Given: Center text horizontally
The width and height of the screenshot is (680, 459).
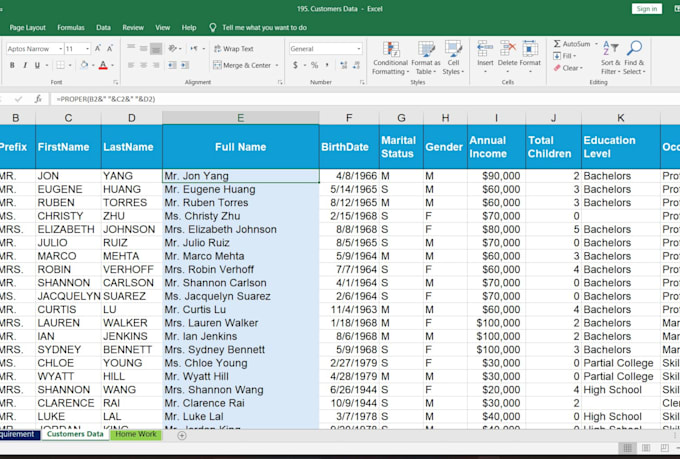Looking at the screenshot, I should click(144, 65).
